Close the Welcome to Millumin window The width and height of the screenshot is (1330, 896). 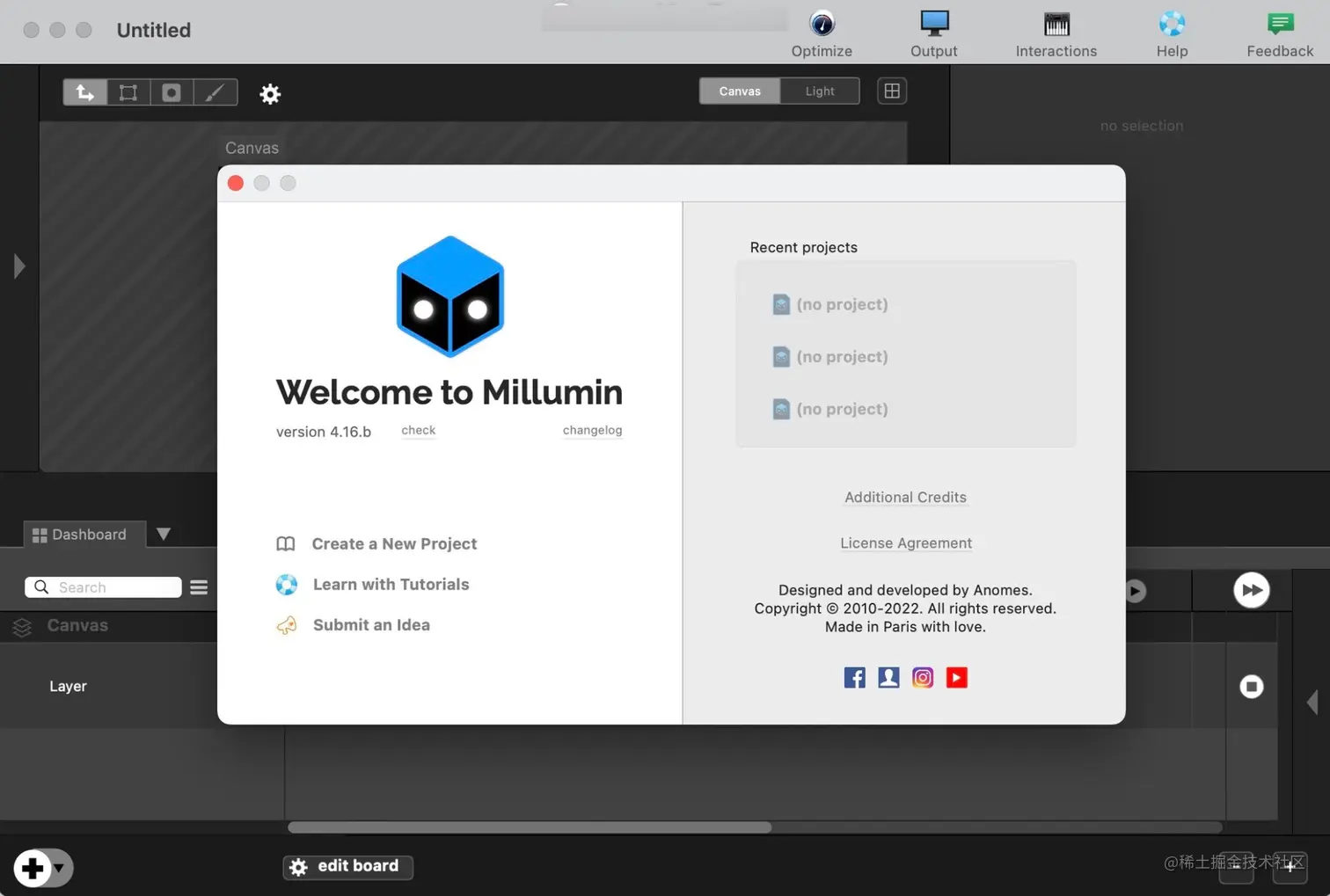(236, 183)
